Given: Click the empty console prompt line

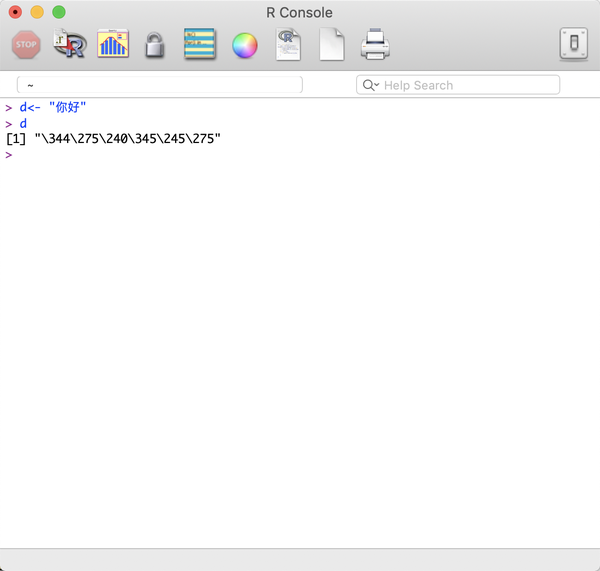Looking at the screenshot, I should (x=200, y=155).
